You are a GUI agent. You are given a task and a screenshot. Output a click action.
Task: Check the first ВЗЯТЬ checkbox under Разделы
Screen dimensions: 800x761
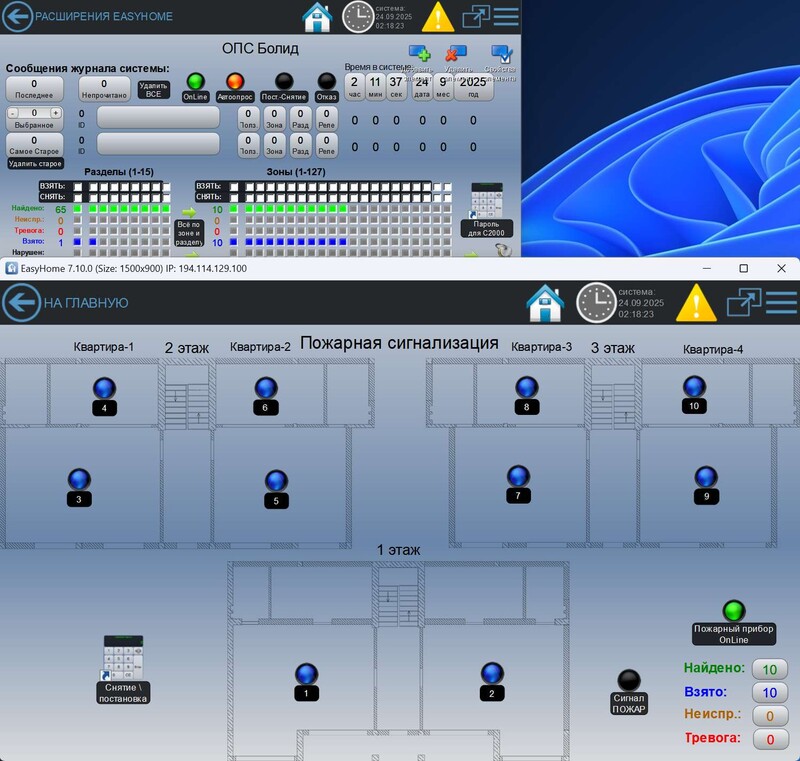pyautogui.click(x=75, y=186)
